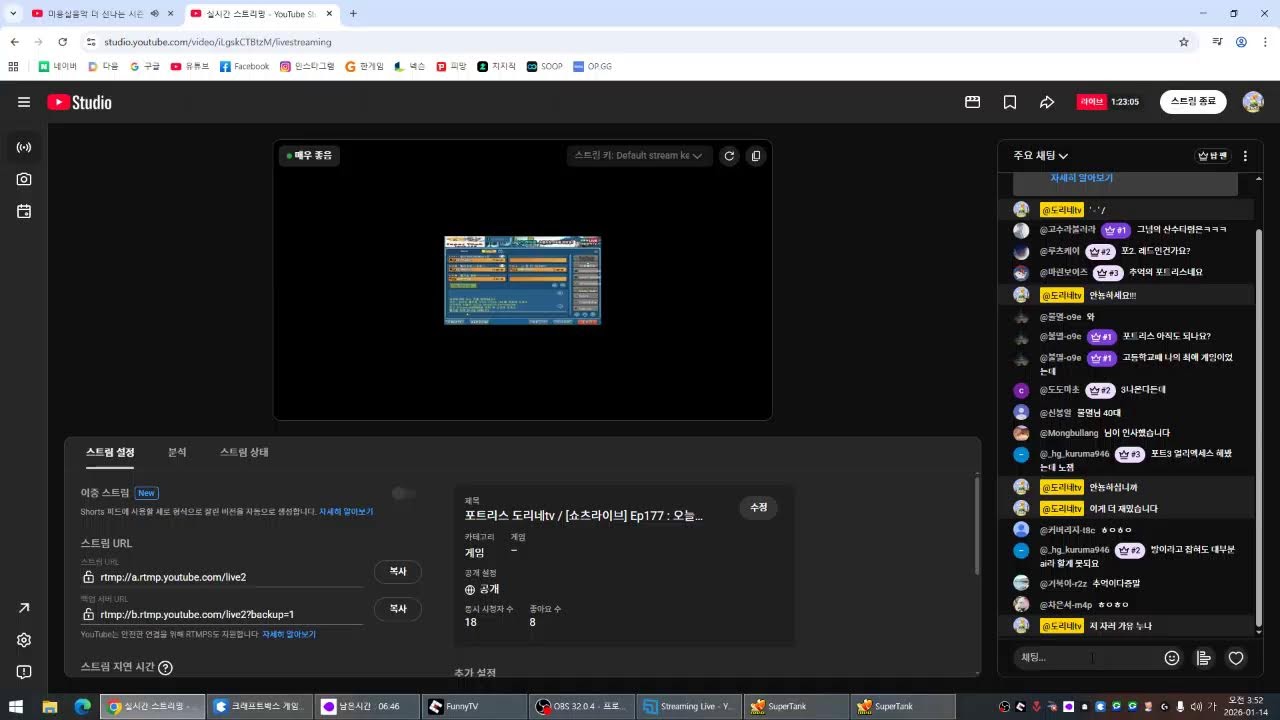Open 자세히 알아보기 link under 이중 스트림

pos(346,512)
